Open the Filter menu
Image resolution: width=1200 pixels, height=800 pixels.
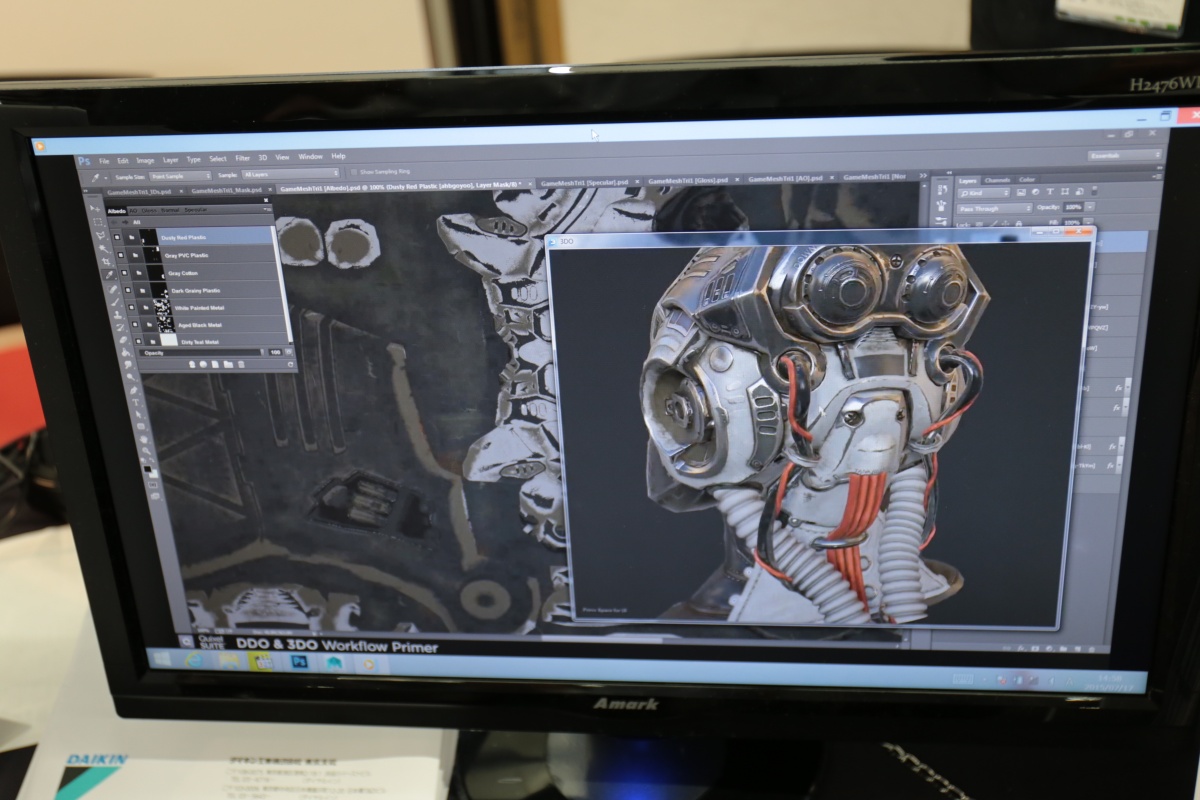[242, 158]
